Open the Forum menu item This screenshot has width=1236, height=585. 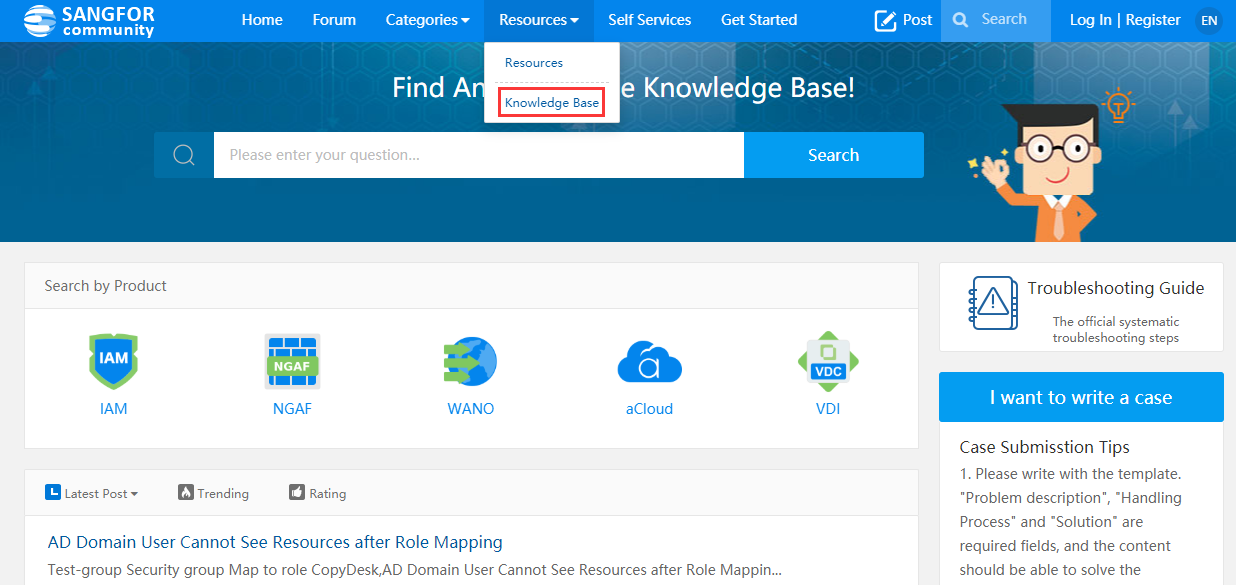(x=334, y=20)
